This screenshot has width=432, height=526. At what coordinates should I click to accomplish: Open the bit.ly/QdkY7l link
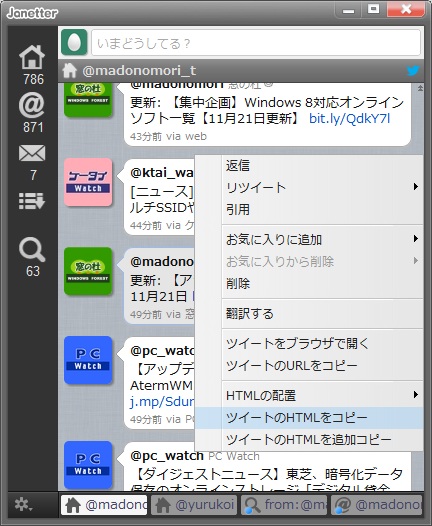[x=349, y=118]
